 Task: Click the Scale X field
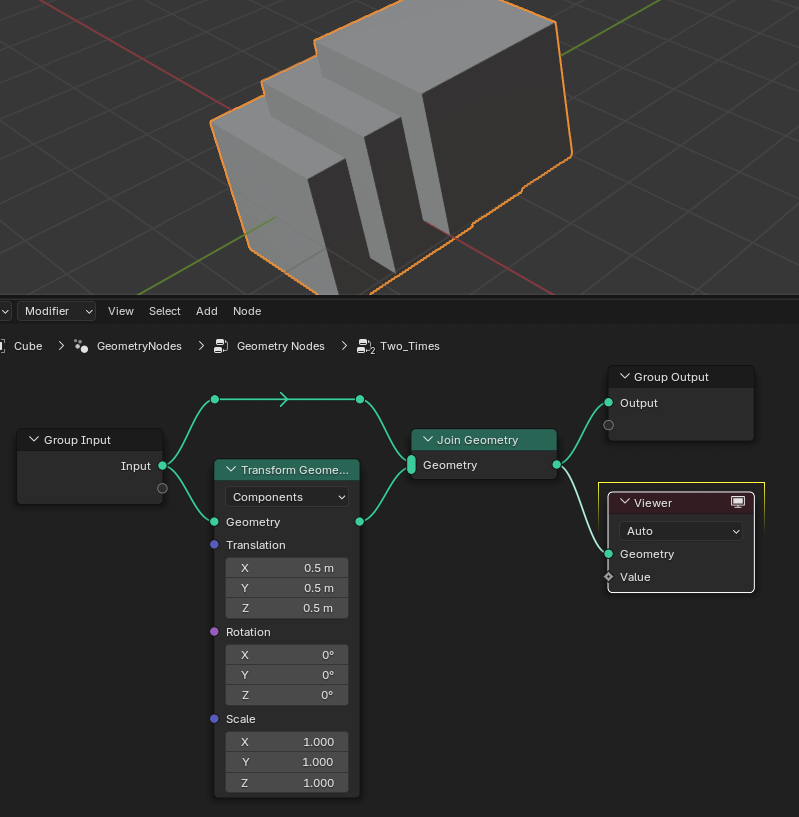287,742
